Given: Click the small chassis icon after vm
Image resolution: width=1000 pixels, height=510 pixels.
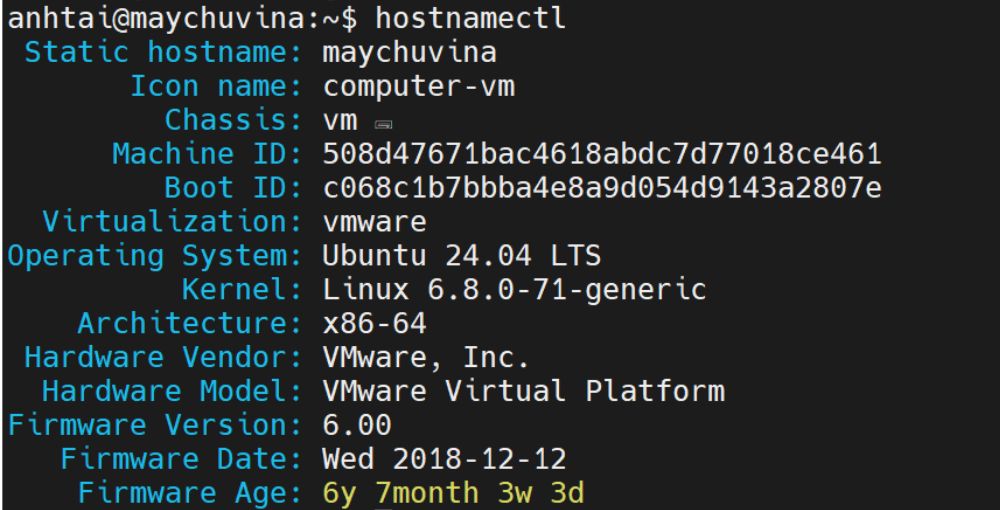Looking at the screenshot, I should tap(383, 124).
